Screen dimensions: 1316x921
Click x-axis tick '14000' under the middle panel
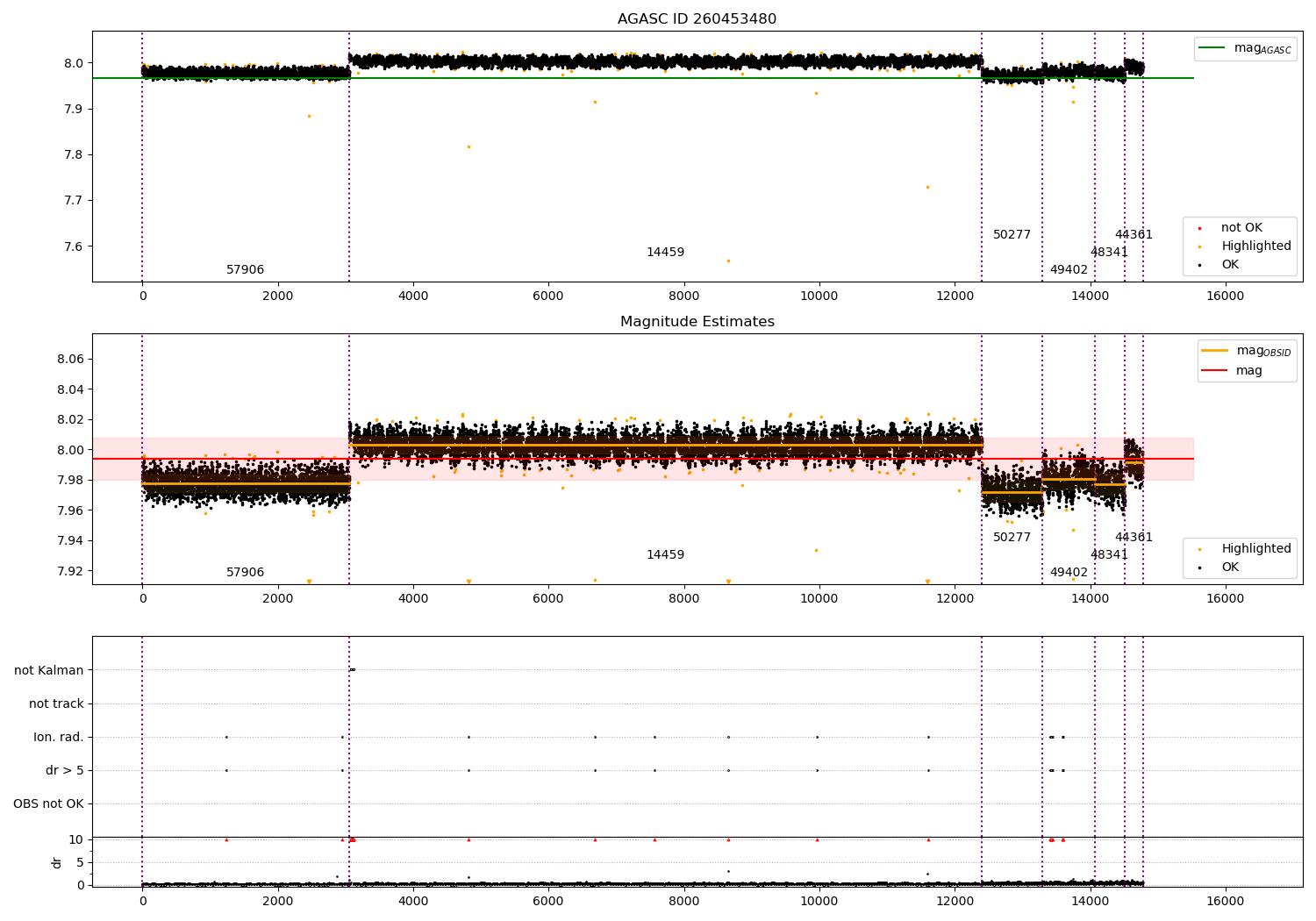tap(1090, 599)
